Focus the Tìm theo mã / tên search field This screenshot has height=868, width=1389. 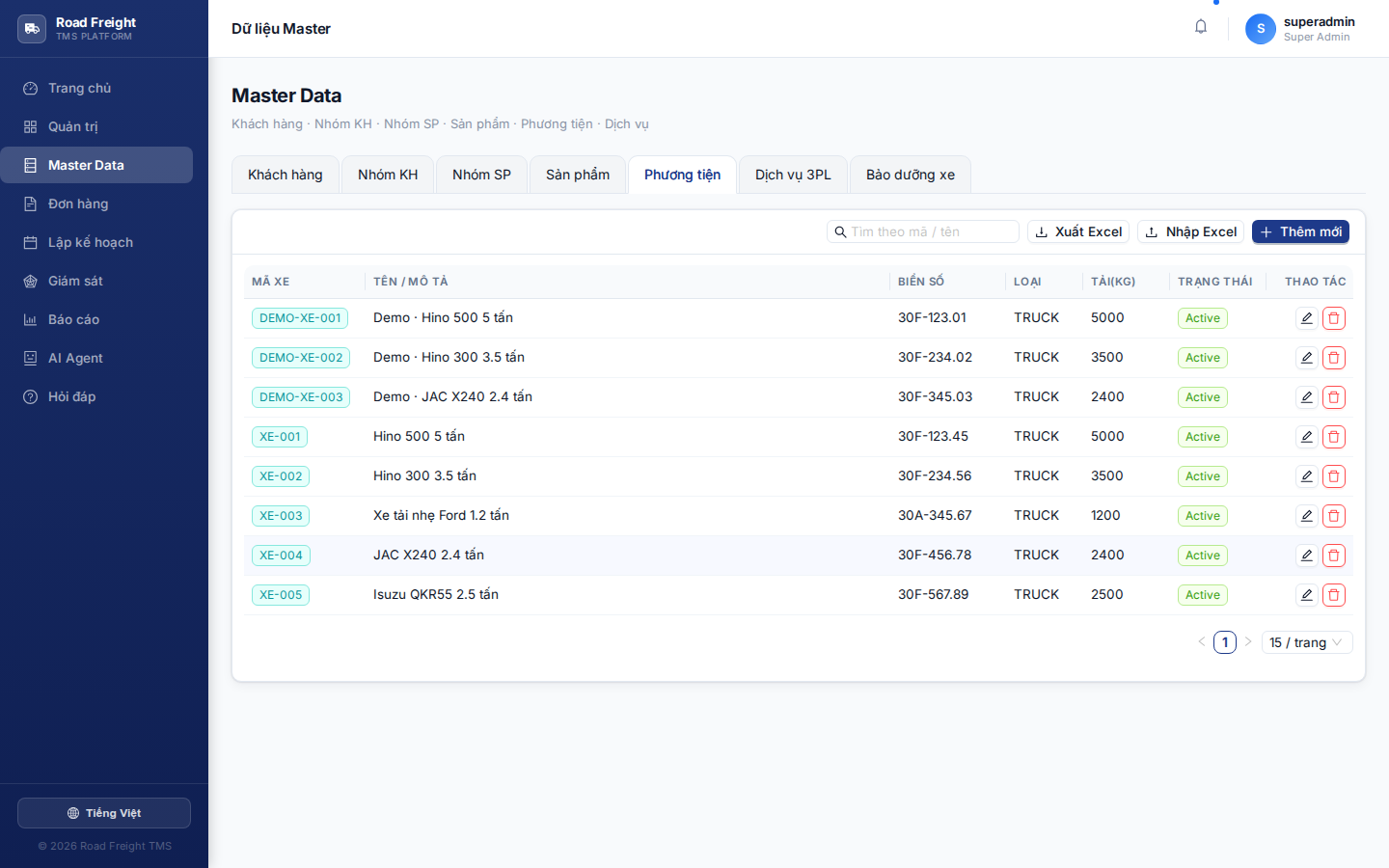[923, 231]
